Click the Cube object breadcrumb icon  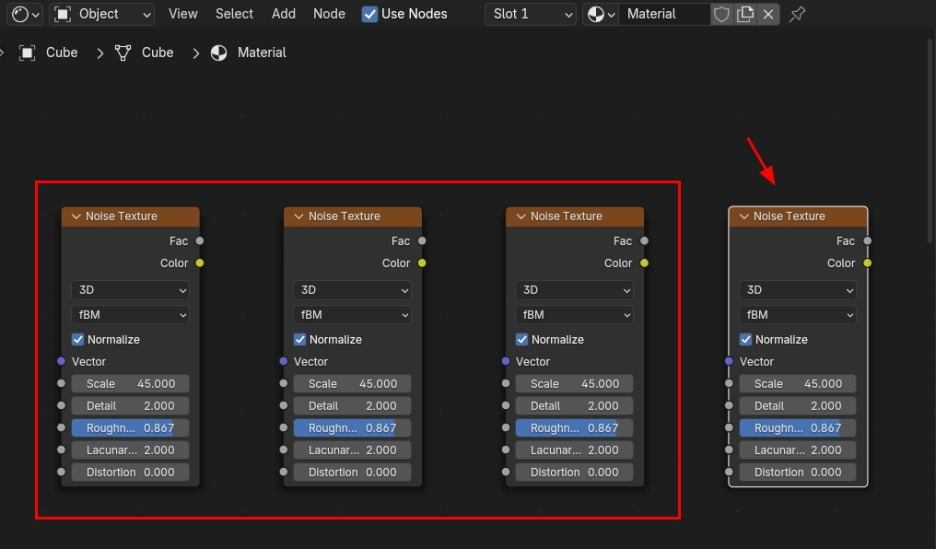[27, 53]
